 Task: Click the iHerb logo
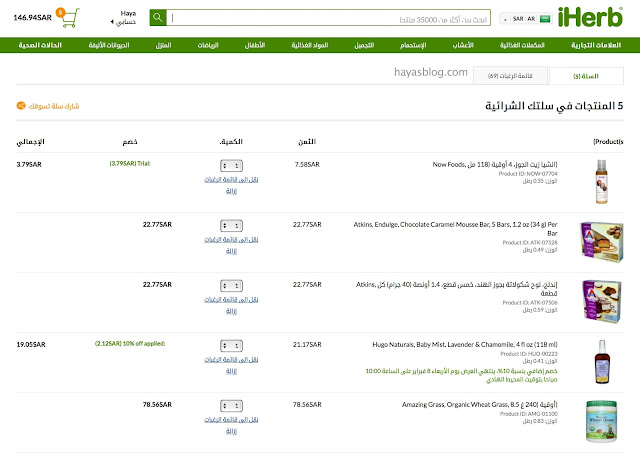(x=590, y=17)
